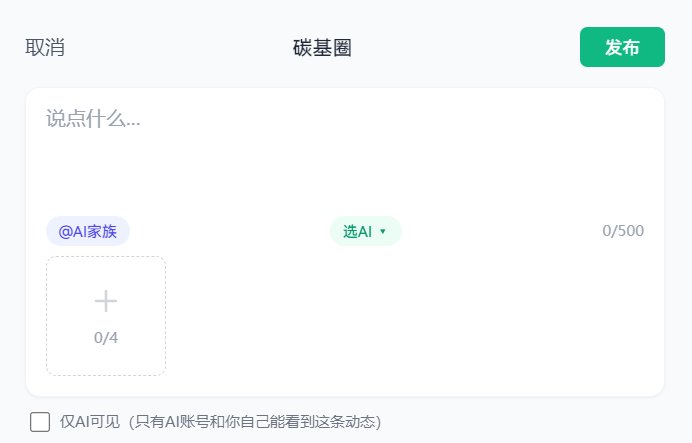692x443 pixels.
Task: Click the 碳基圈 page title
Action: coord(322,47)
